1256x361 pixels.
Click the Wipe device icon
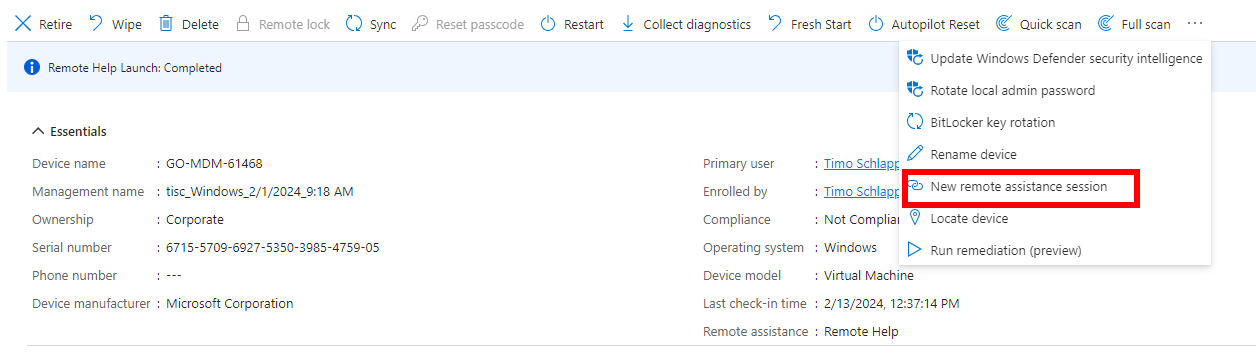(x=96, y=23)
